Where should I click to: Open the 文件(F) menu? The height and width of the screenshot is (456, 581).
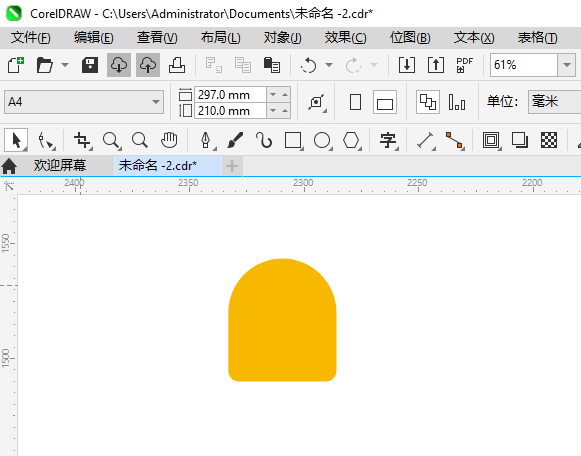31,38
